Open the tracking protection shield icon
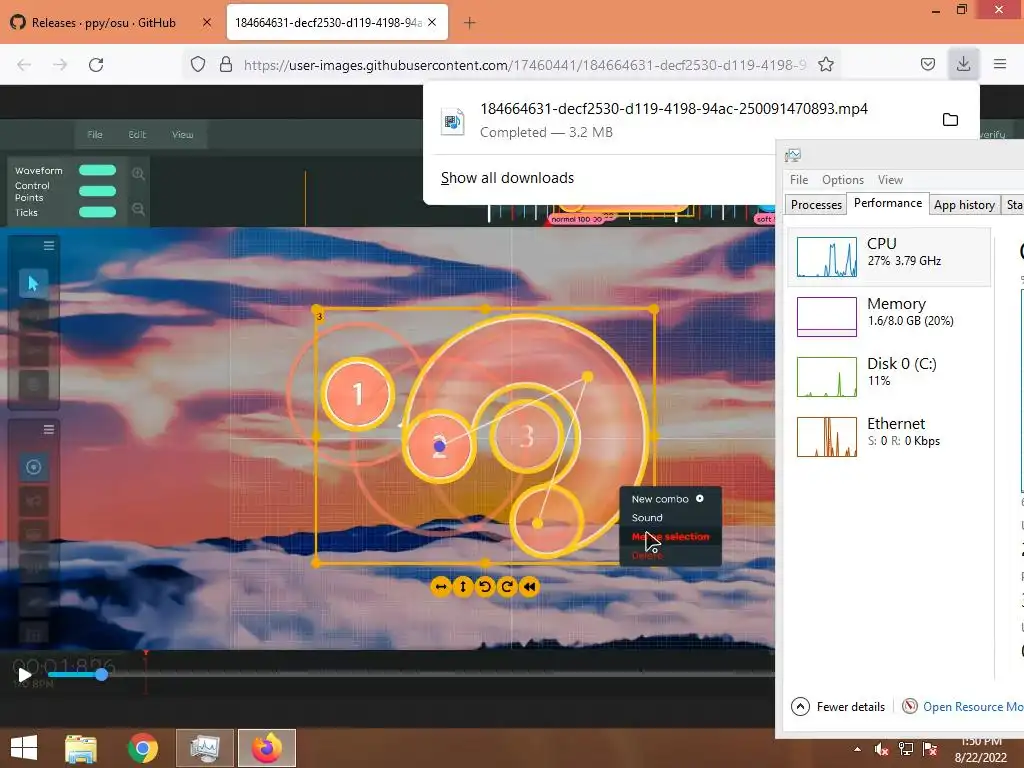Viewport: 1024px width, 768px height. [198, 64]
